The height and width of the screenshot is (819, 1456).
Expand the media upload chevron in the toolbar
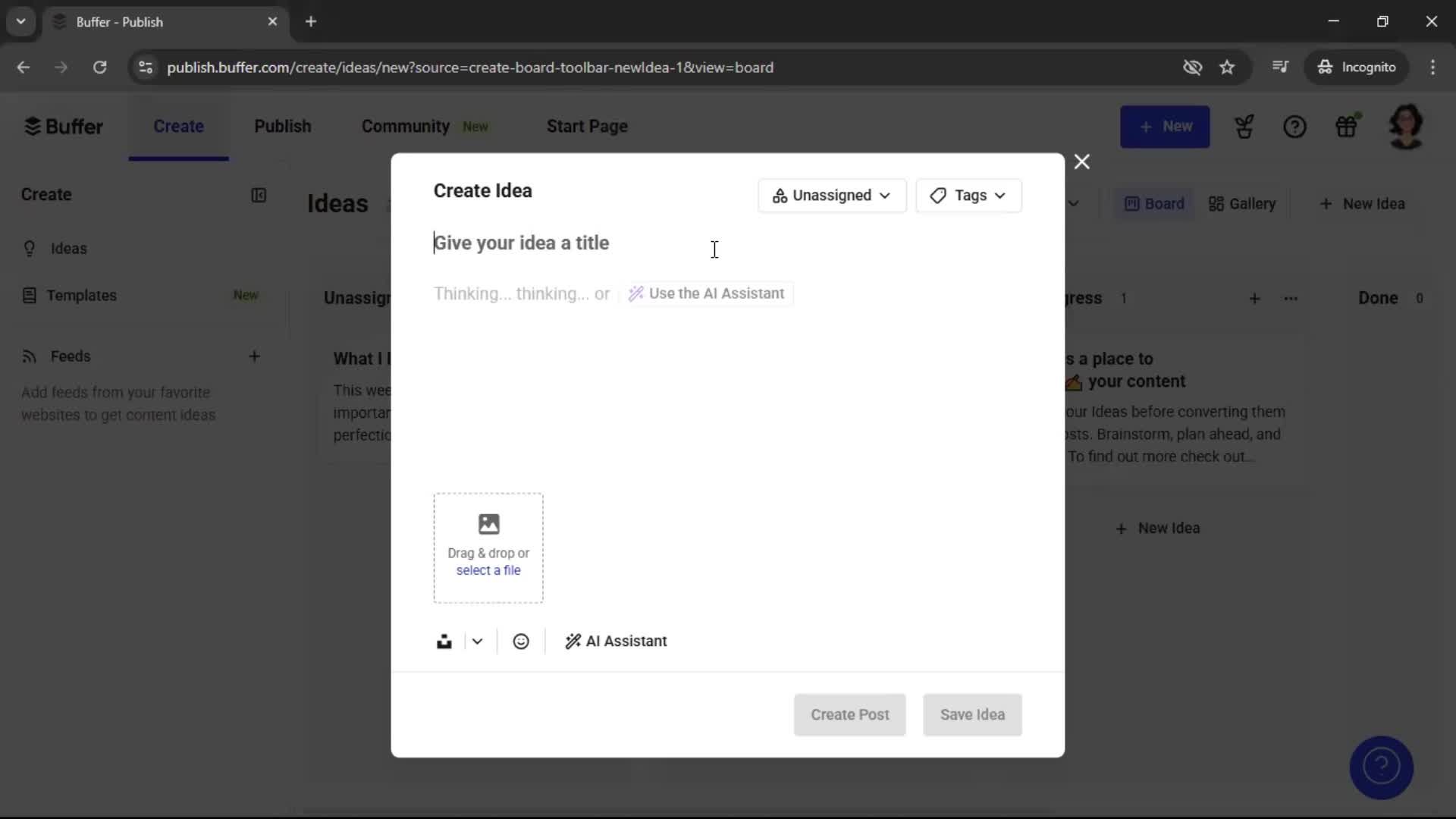coord(476,641)
